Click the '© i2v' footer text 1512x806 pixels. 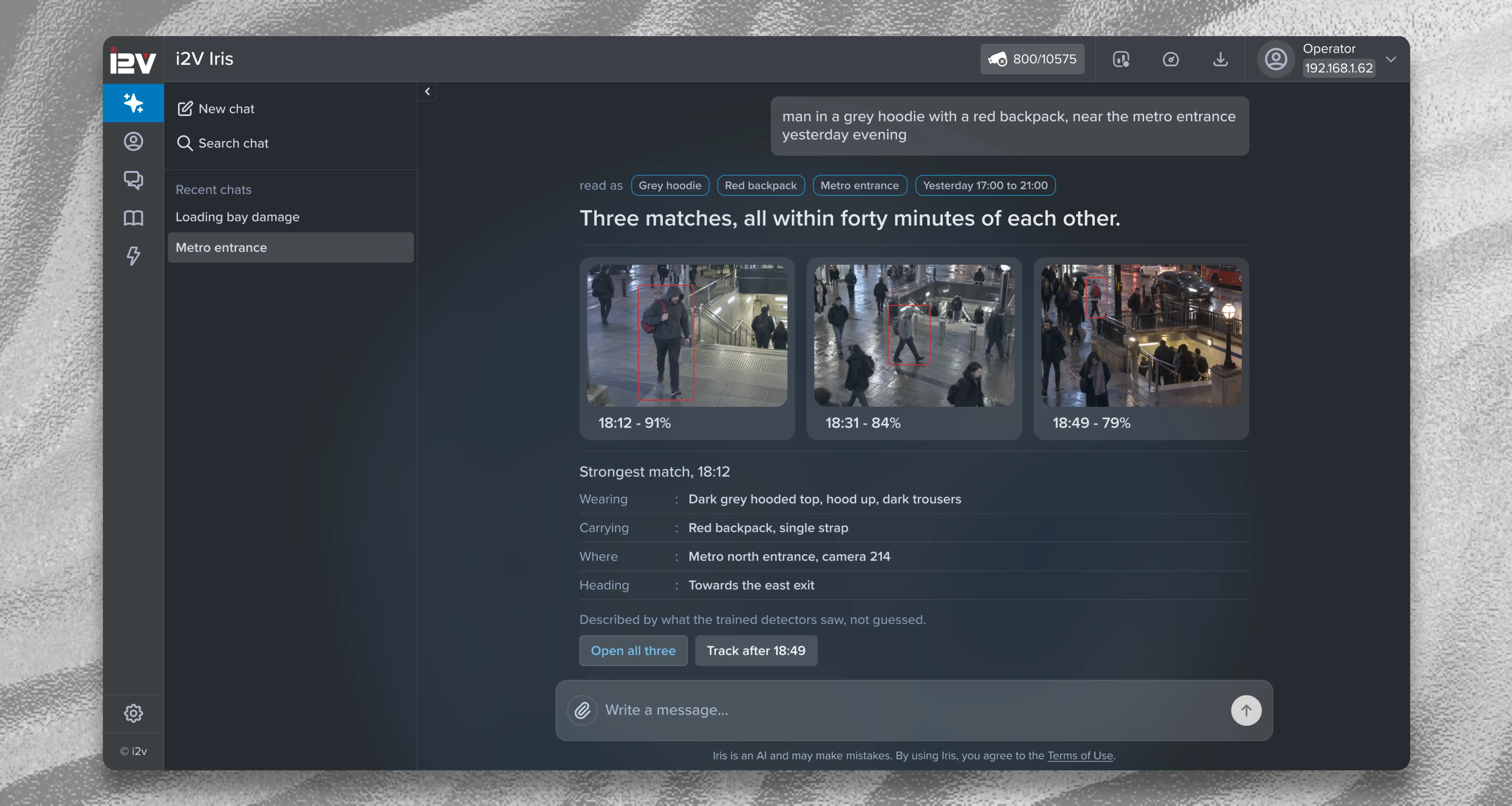point(133,751)
